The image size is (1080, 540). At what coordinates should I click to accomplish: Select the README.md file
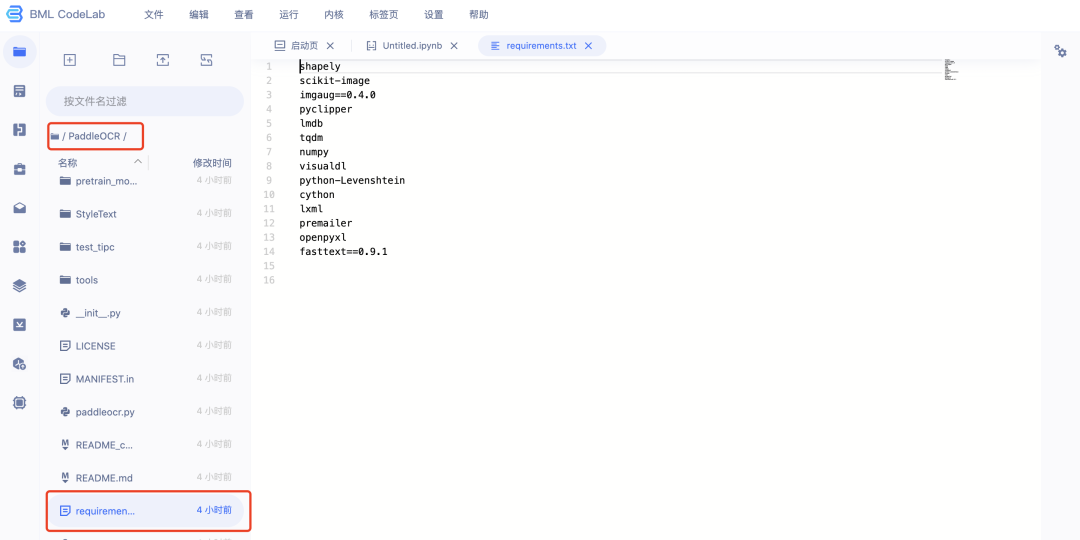click(x=145, y=477)
